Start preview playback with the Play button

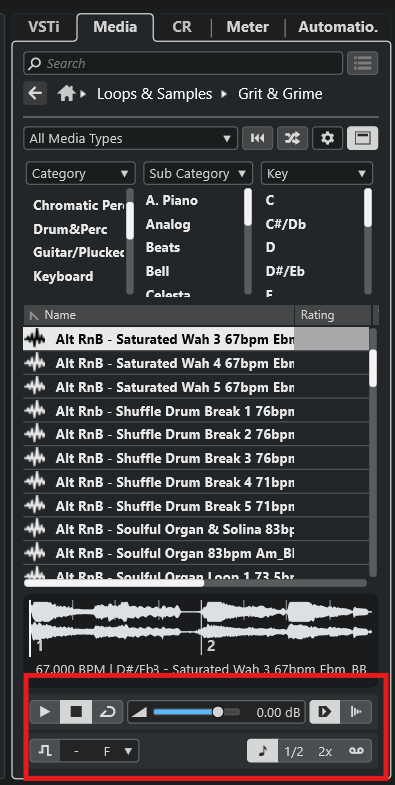[45, 711]
